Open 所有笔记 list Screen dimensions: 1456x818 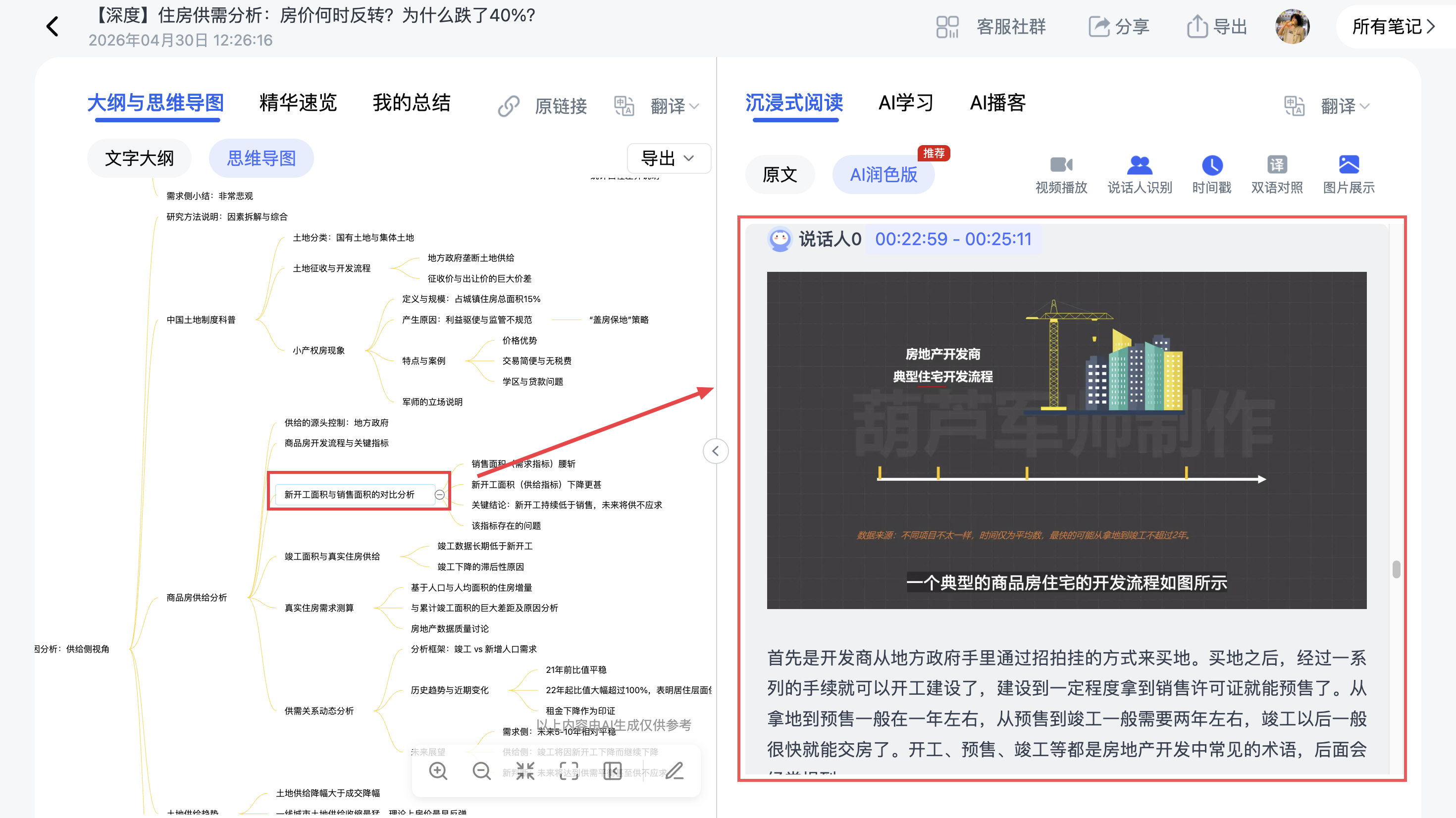(x=1393, y=27)
